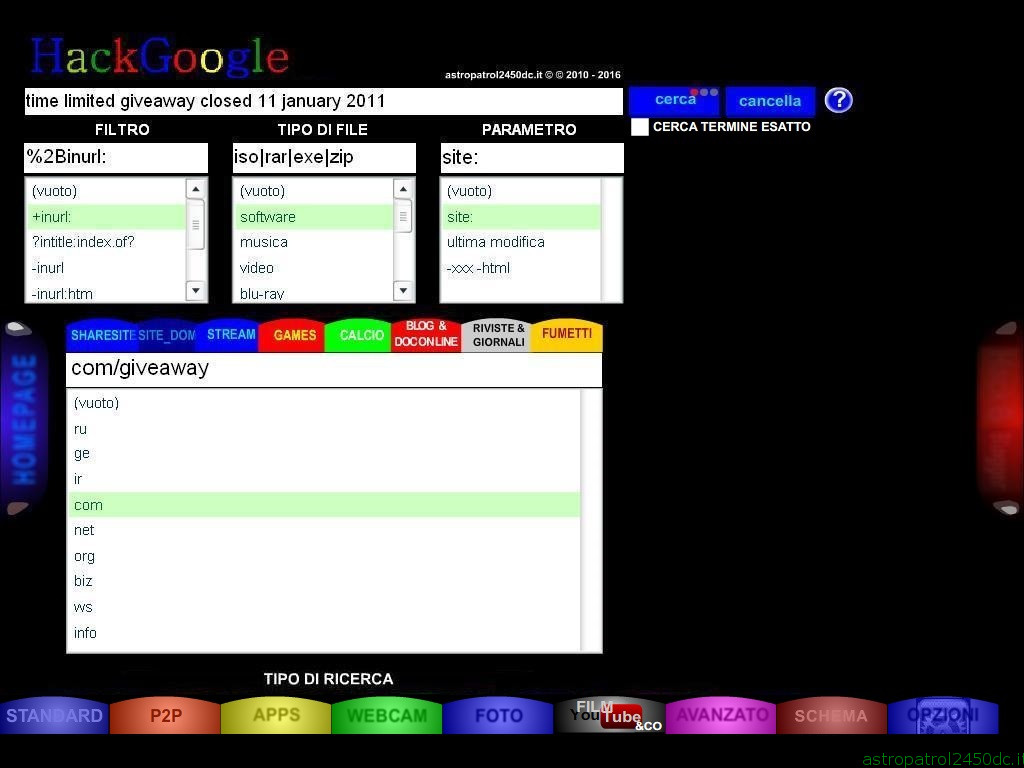Image resolution: width=1024 pixels, height=768 pixels.
Task: Click the FILTRO list scrollbar thumb
Action: (x=196, y=224)
